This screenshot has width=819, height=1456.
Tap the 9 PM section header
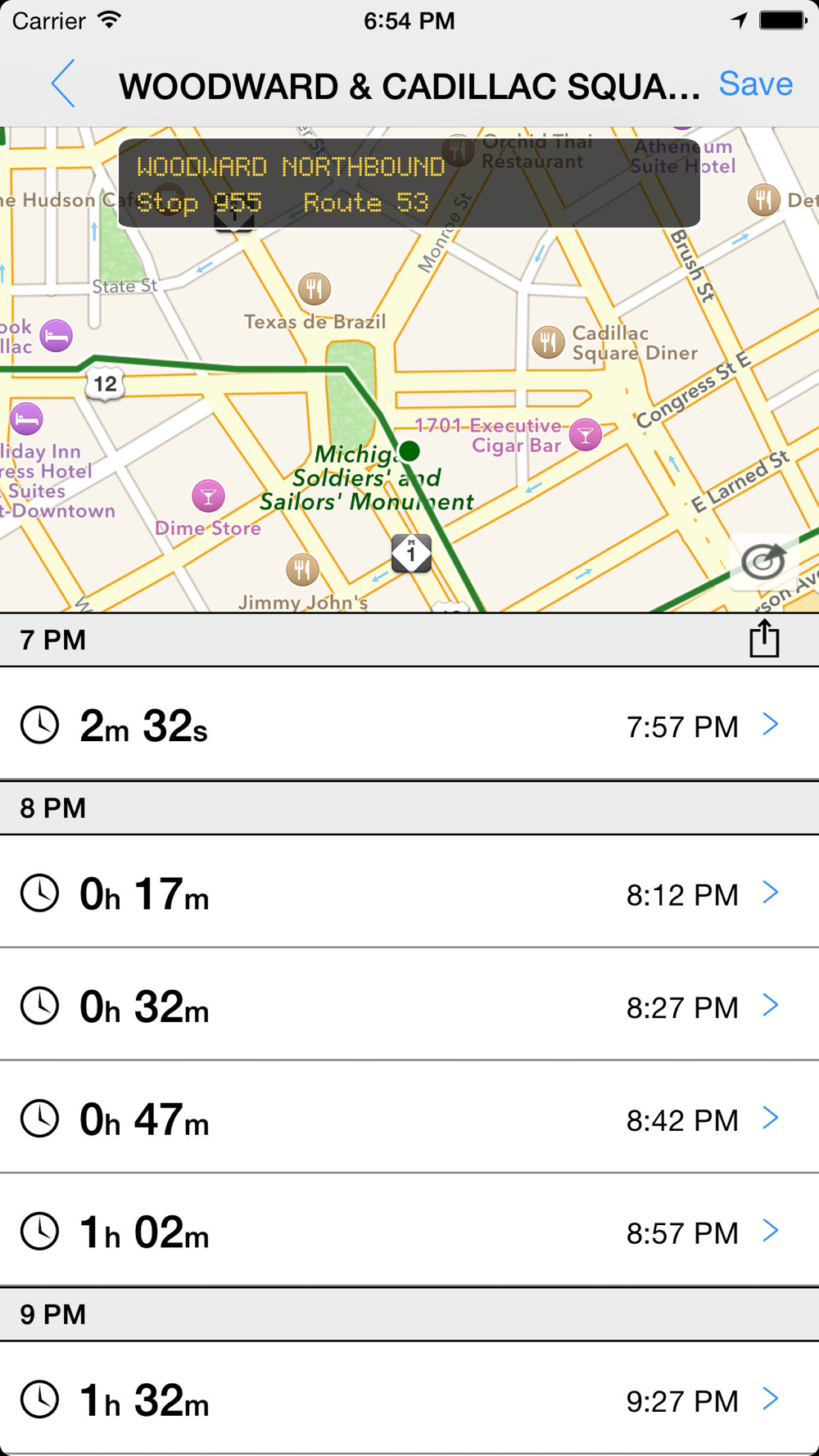pyautogui.click(x=409, y=1314)
